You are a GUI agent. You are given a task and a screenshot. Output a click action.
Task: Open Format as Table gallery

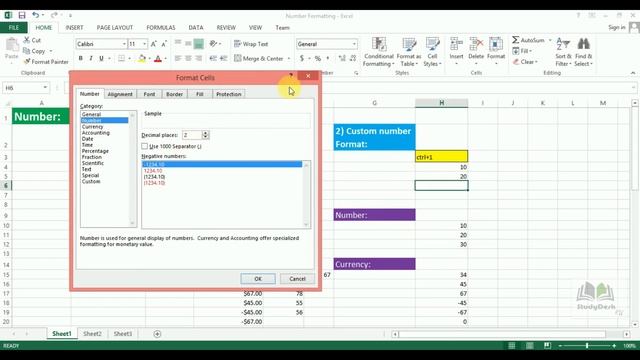409,52
